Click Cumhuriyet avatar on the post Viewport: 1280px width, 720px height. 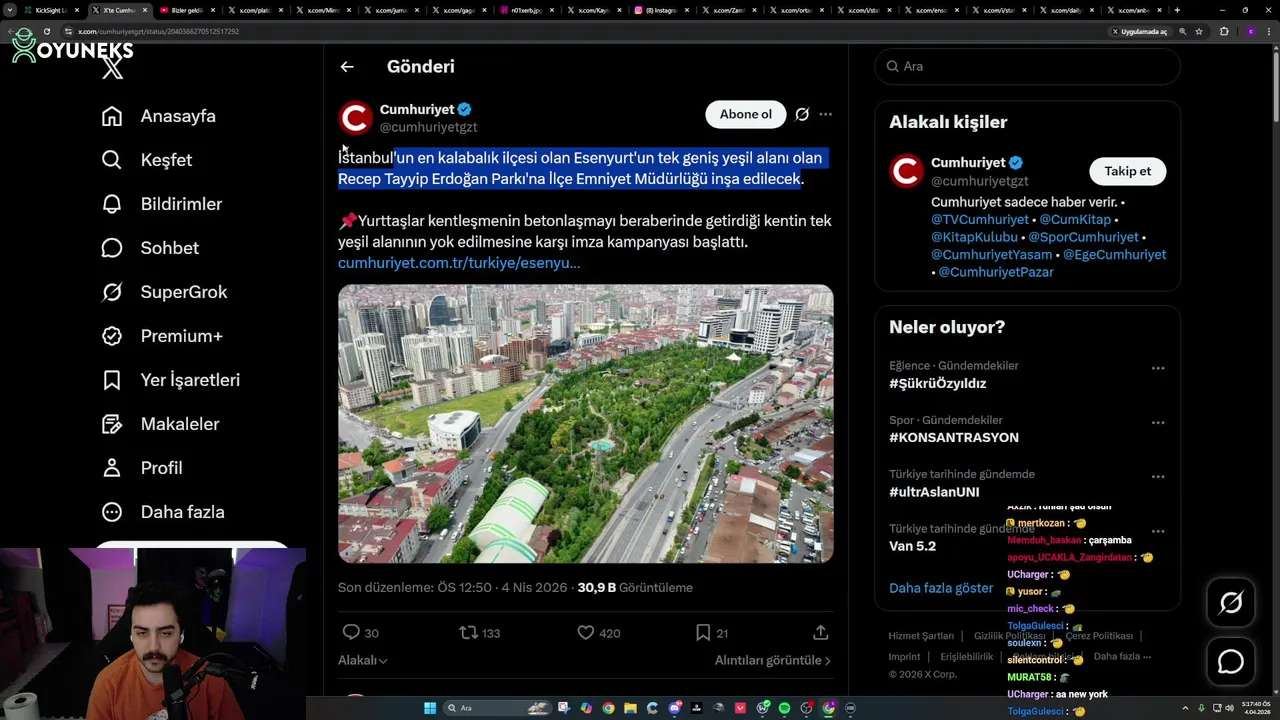[355, 118]
